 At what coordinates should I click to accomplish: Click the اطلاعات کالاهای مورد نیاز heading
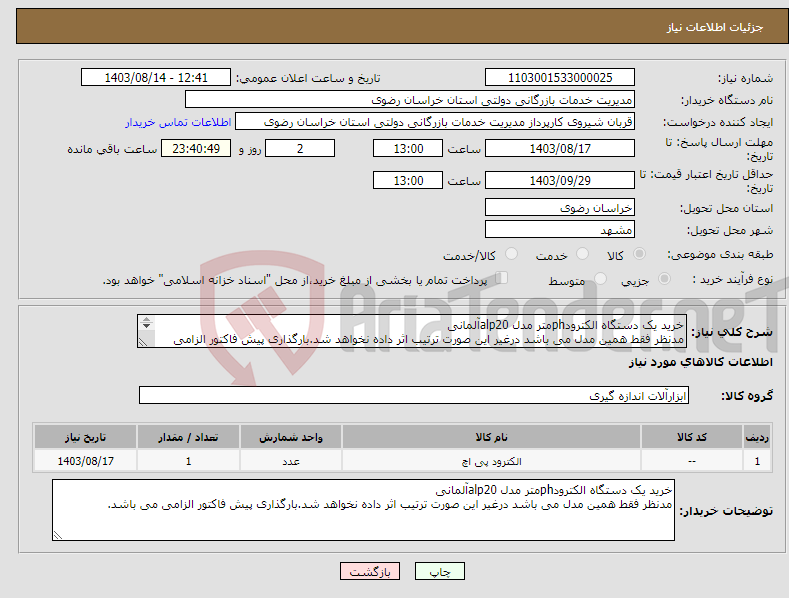point(700,362)
